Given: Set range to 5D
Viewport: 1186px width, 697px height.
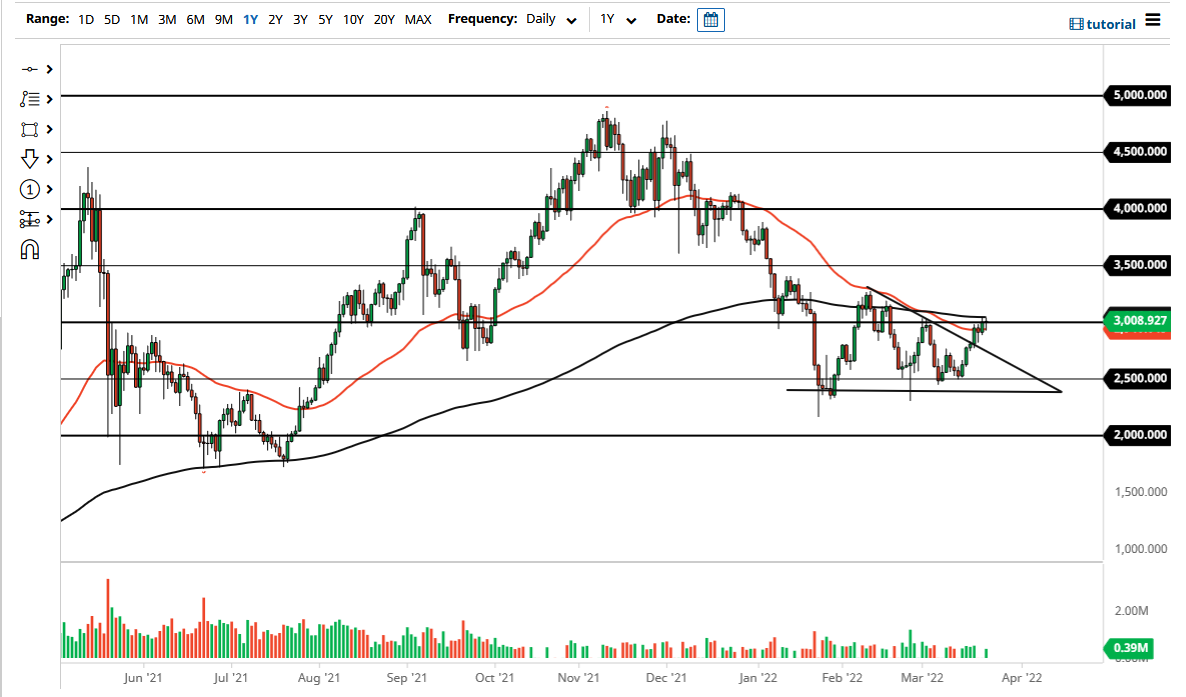Looking at the screenshot, I should 112,20.
